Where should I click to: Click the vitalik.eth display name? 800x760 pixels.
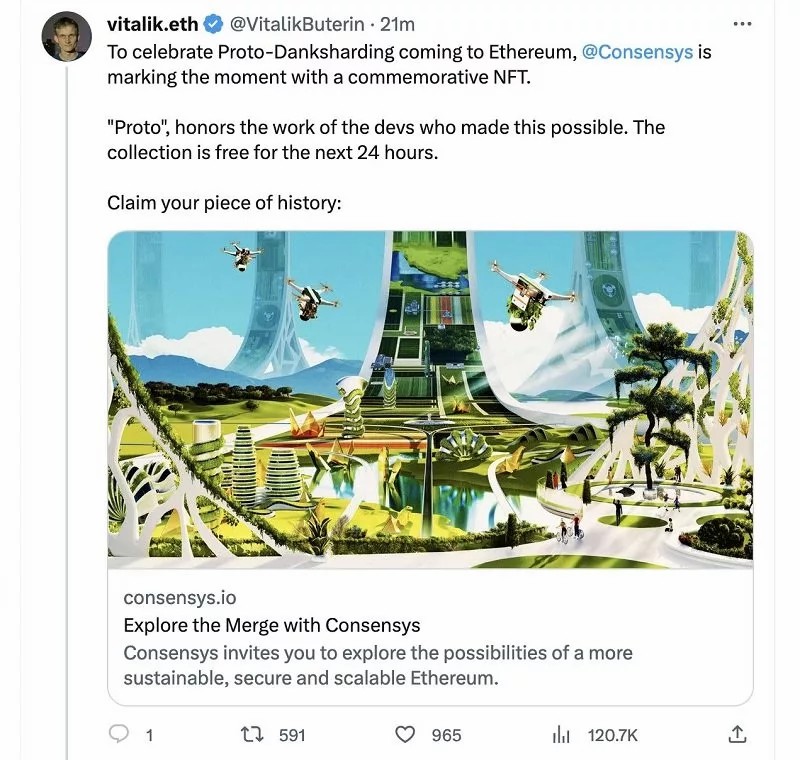(x=153, y=24)
